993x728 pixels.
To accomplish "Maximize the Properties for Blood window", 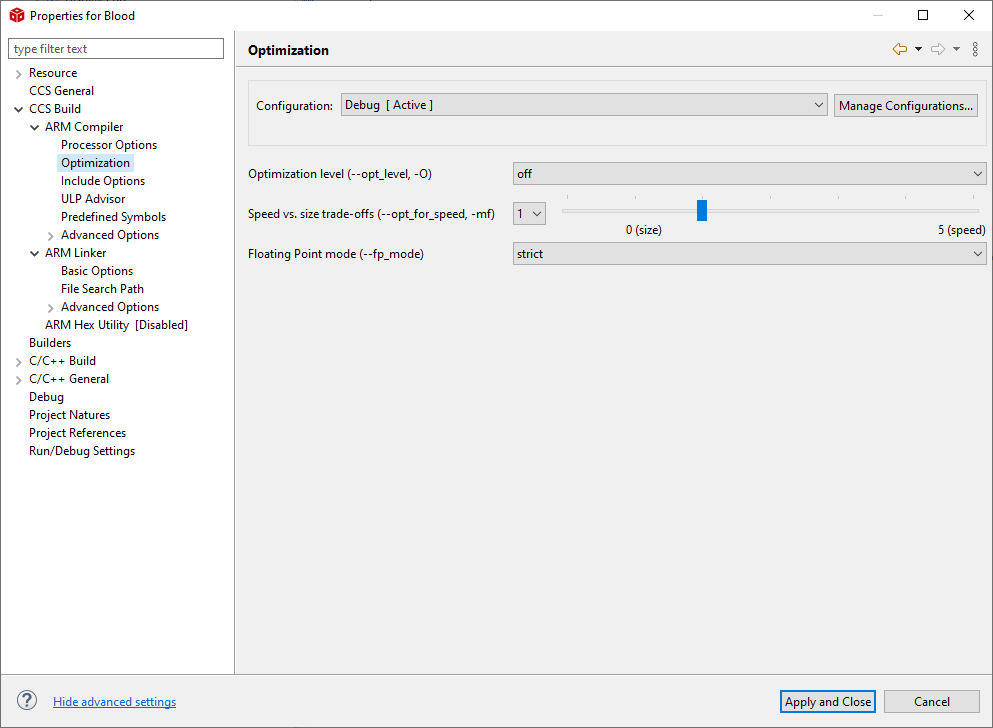I will pos(923,15).
